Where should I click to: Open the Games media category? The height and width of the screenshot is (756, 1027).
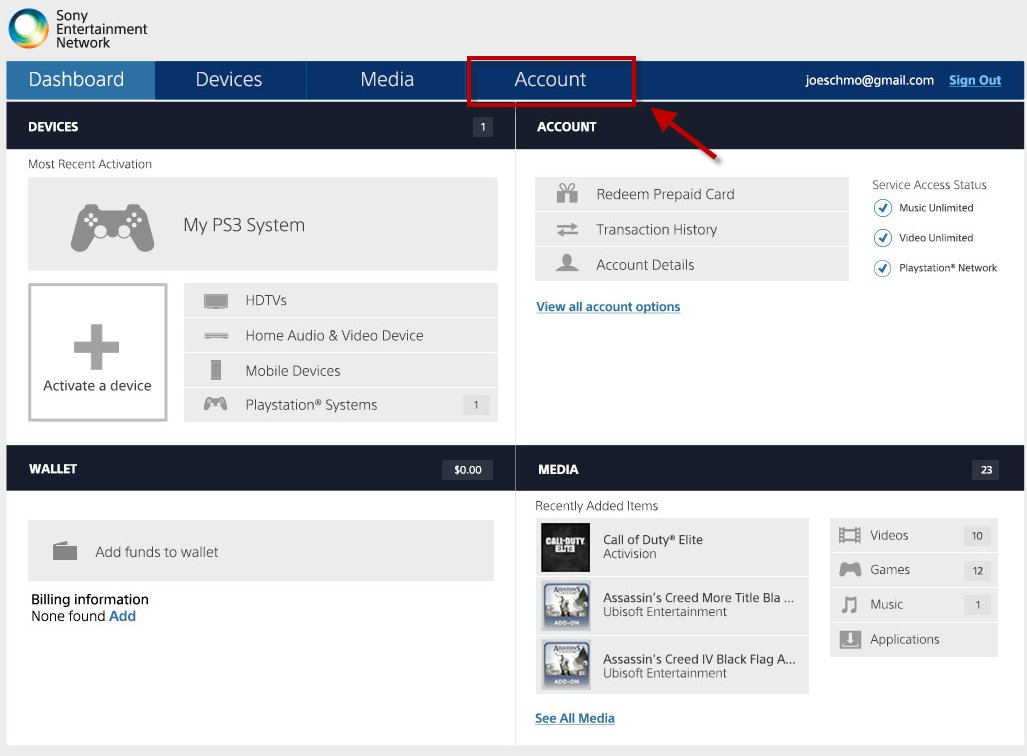click(x=914, y=570)
